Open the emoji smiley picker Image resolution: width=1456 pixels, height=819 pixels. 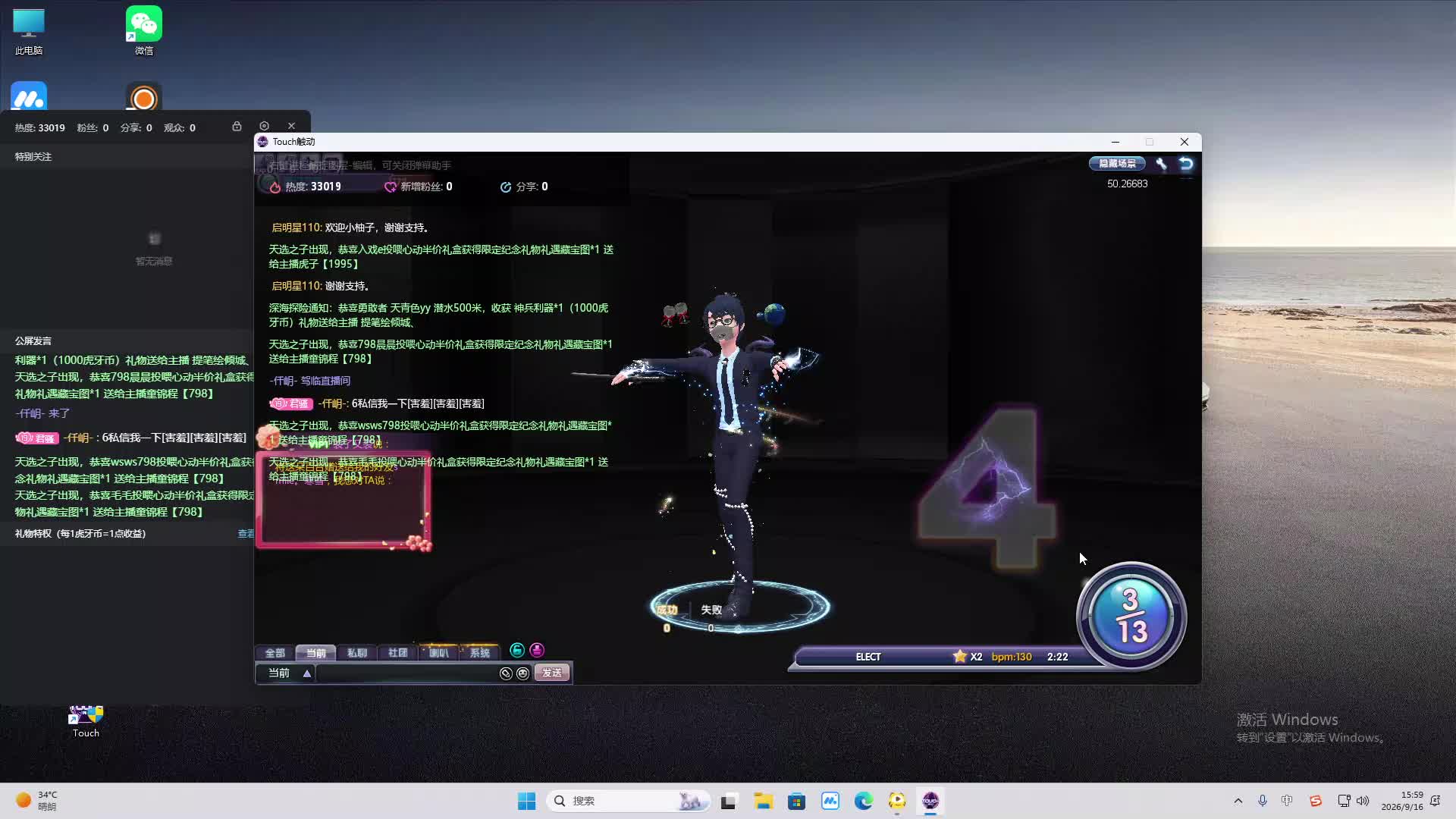pyautogui.click(x=522, y=673)
